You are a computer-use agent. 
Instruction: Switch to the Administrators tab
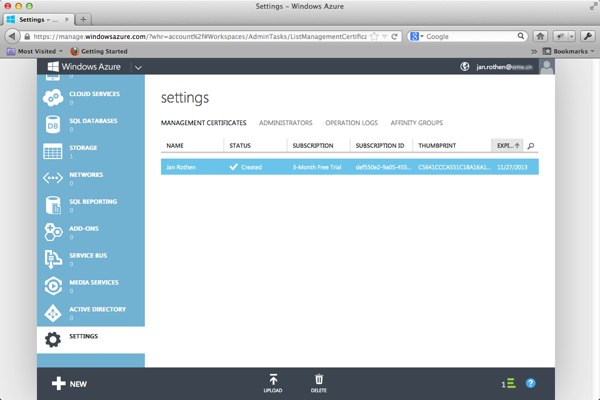pos(285,123)
